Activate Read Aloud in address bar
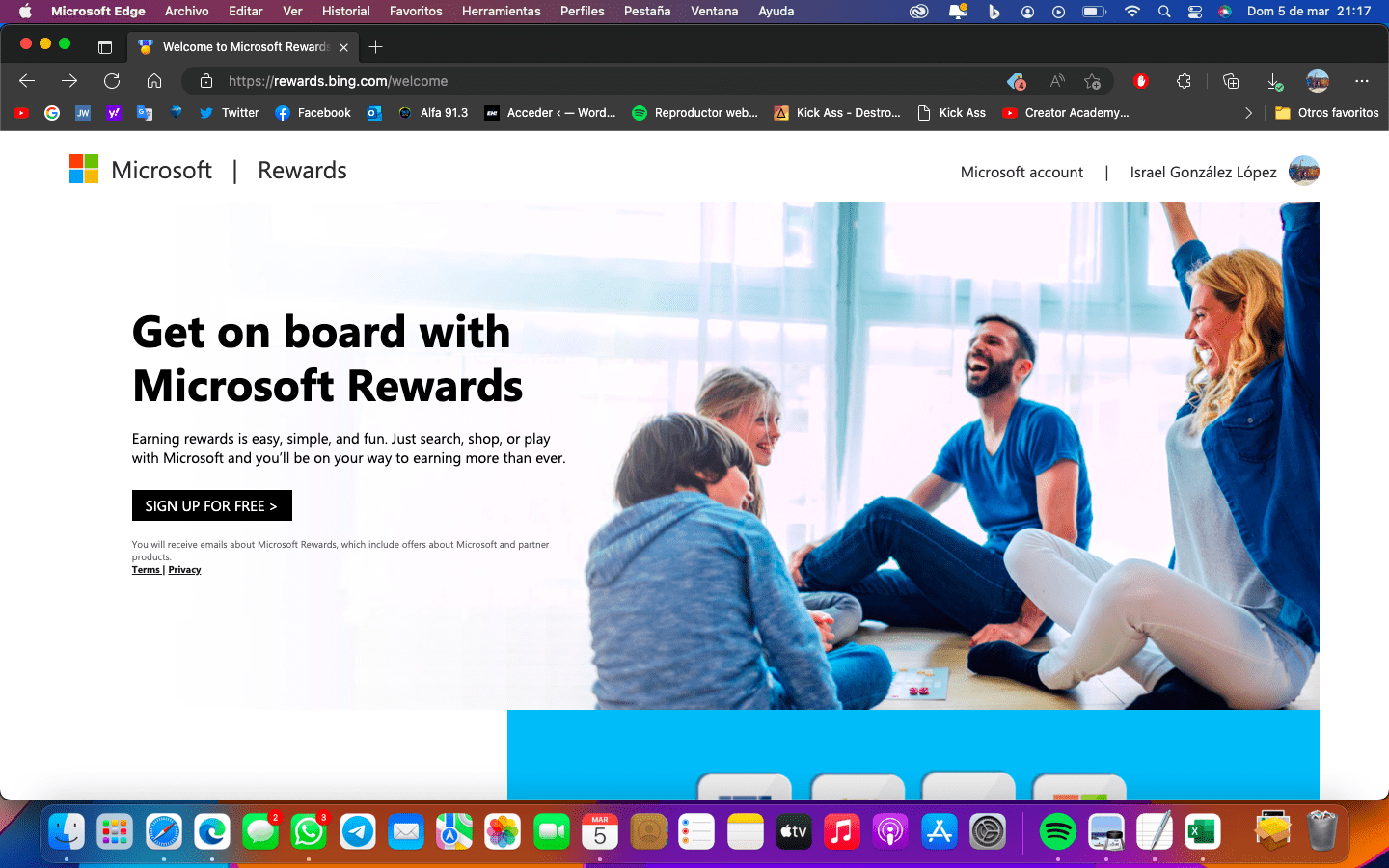Viewport: 1389px width, 868px height. point(1057,81)
